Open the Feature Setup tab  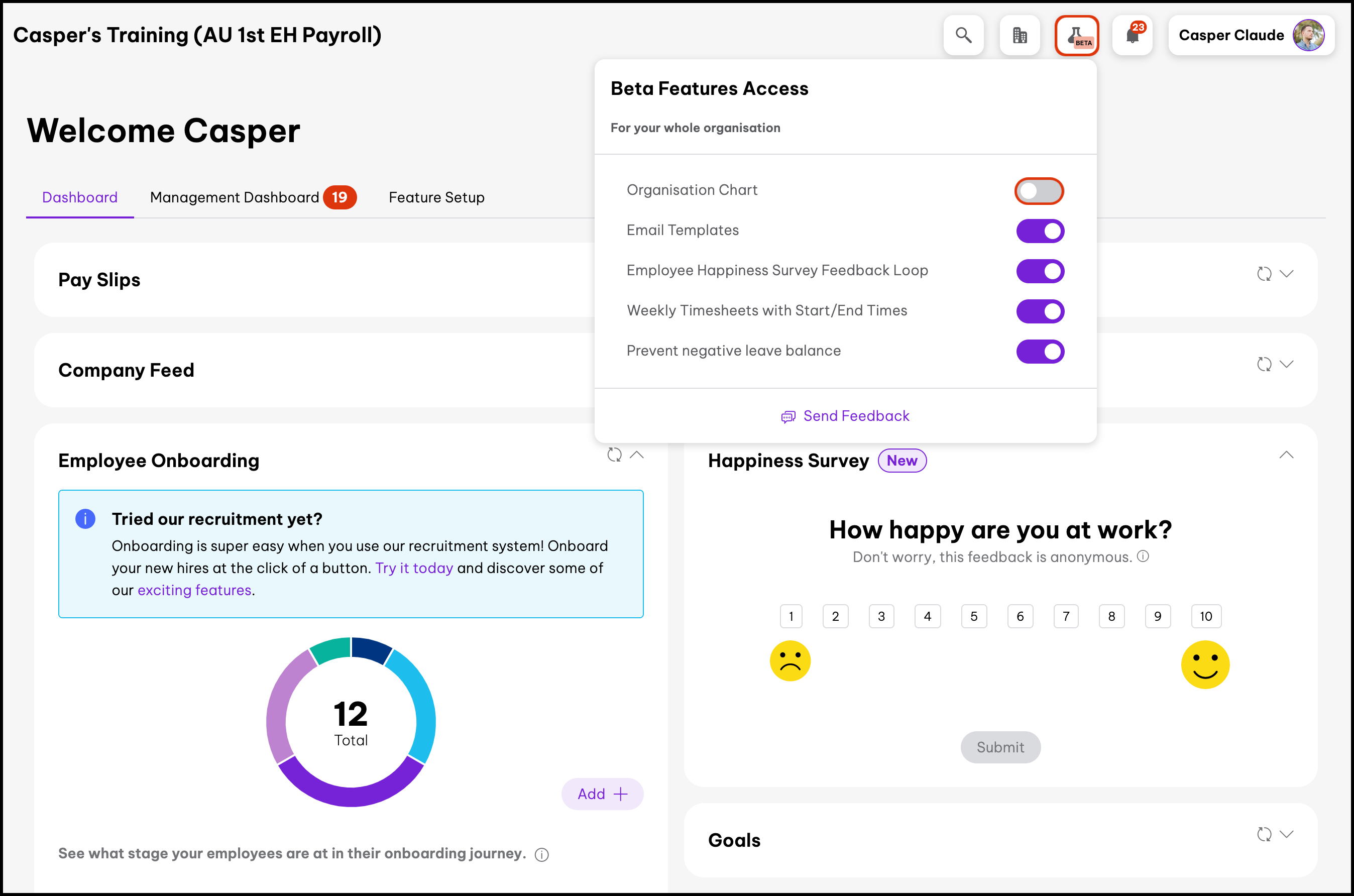(x=436, y=197)
